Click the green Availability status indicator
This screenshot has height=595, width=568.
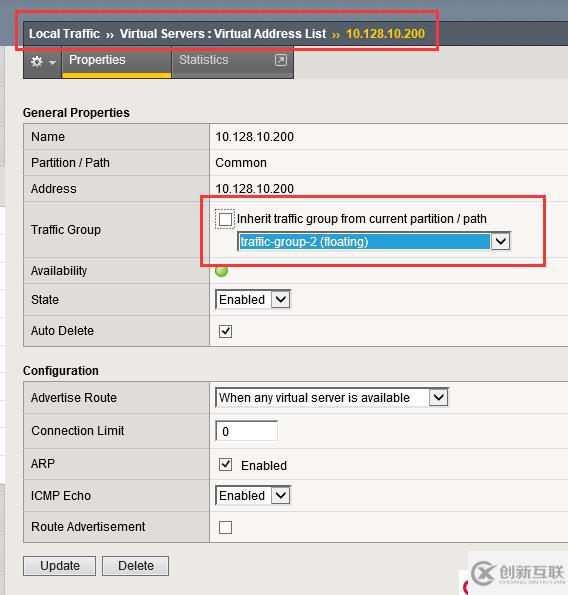coord(221,271)
